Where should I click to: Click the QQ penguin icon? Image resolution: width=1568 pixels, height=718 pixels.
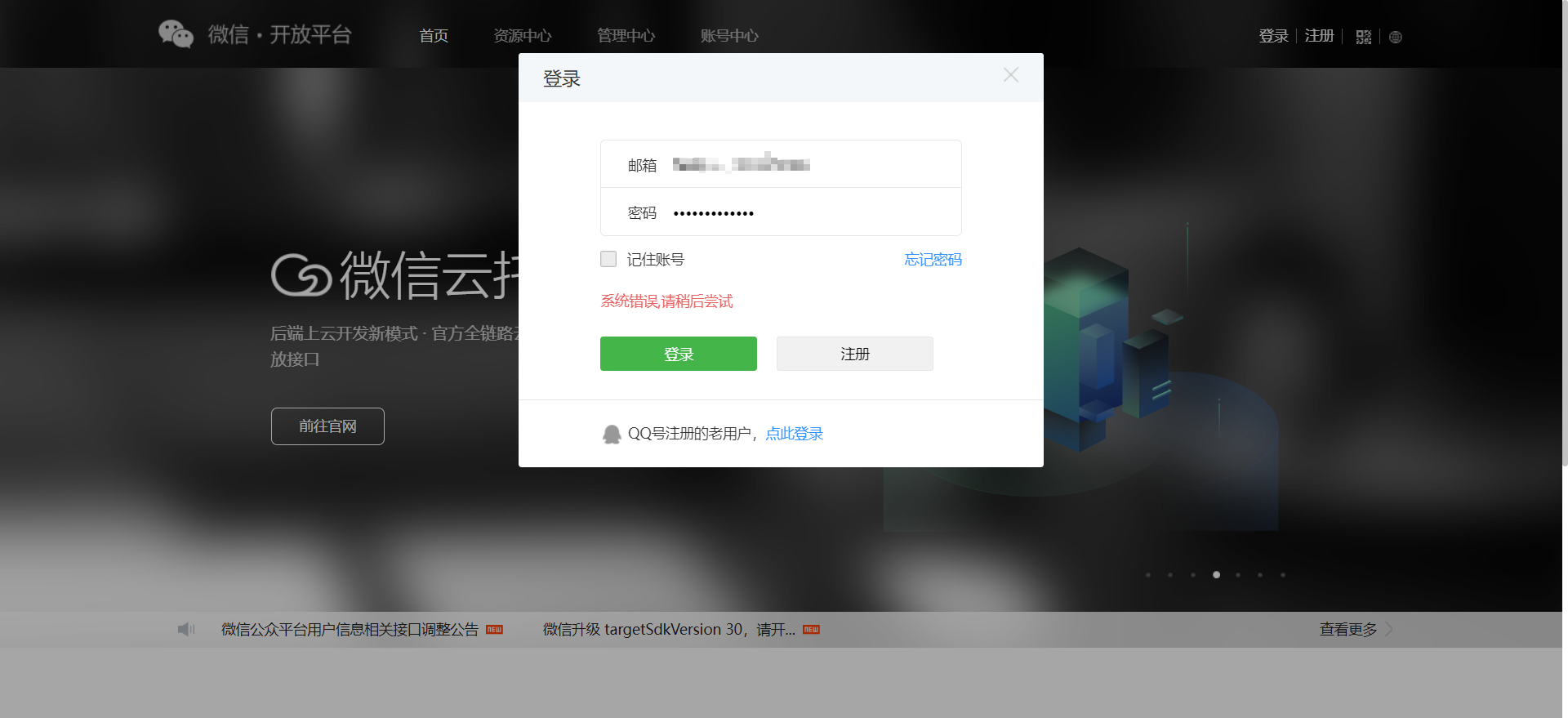pos(612,434)
